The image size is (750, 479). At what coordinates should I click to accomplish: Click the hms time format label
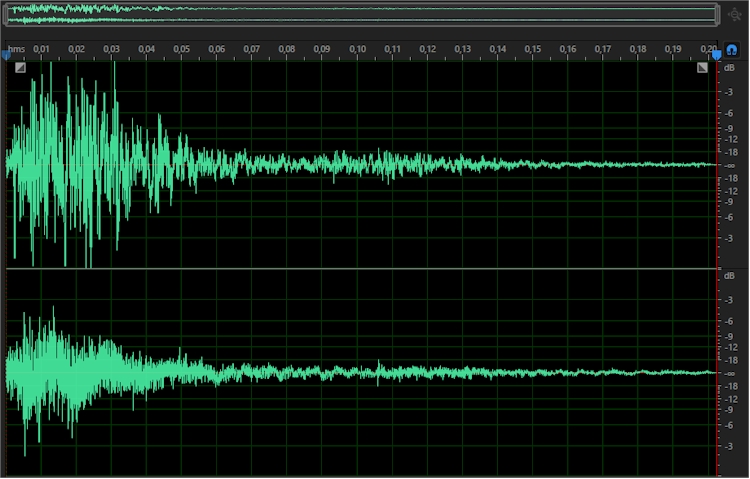(16, 49)
